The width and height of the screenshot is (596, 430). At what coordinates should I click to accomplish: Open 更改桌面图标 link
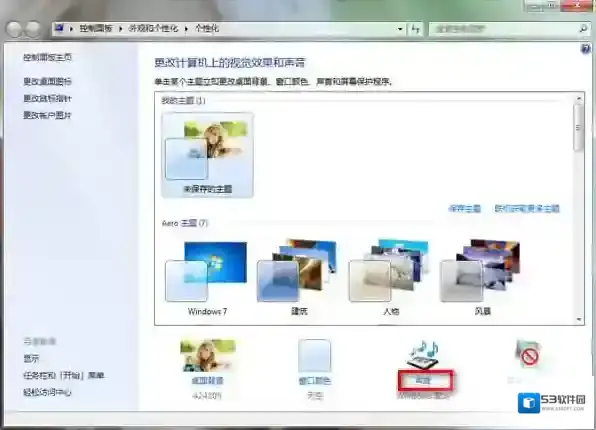pyautogui.click(x=48, y=81)
